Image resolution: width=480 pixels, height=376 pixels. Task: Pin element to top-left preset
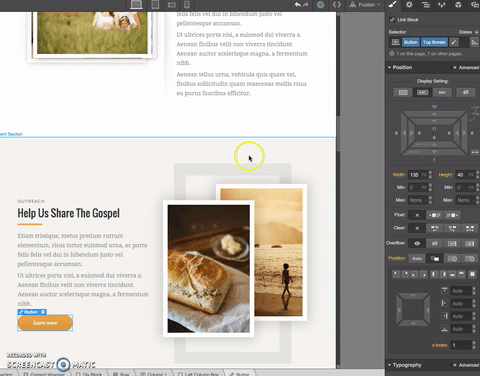tap(396, 274)
